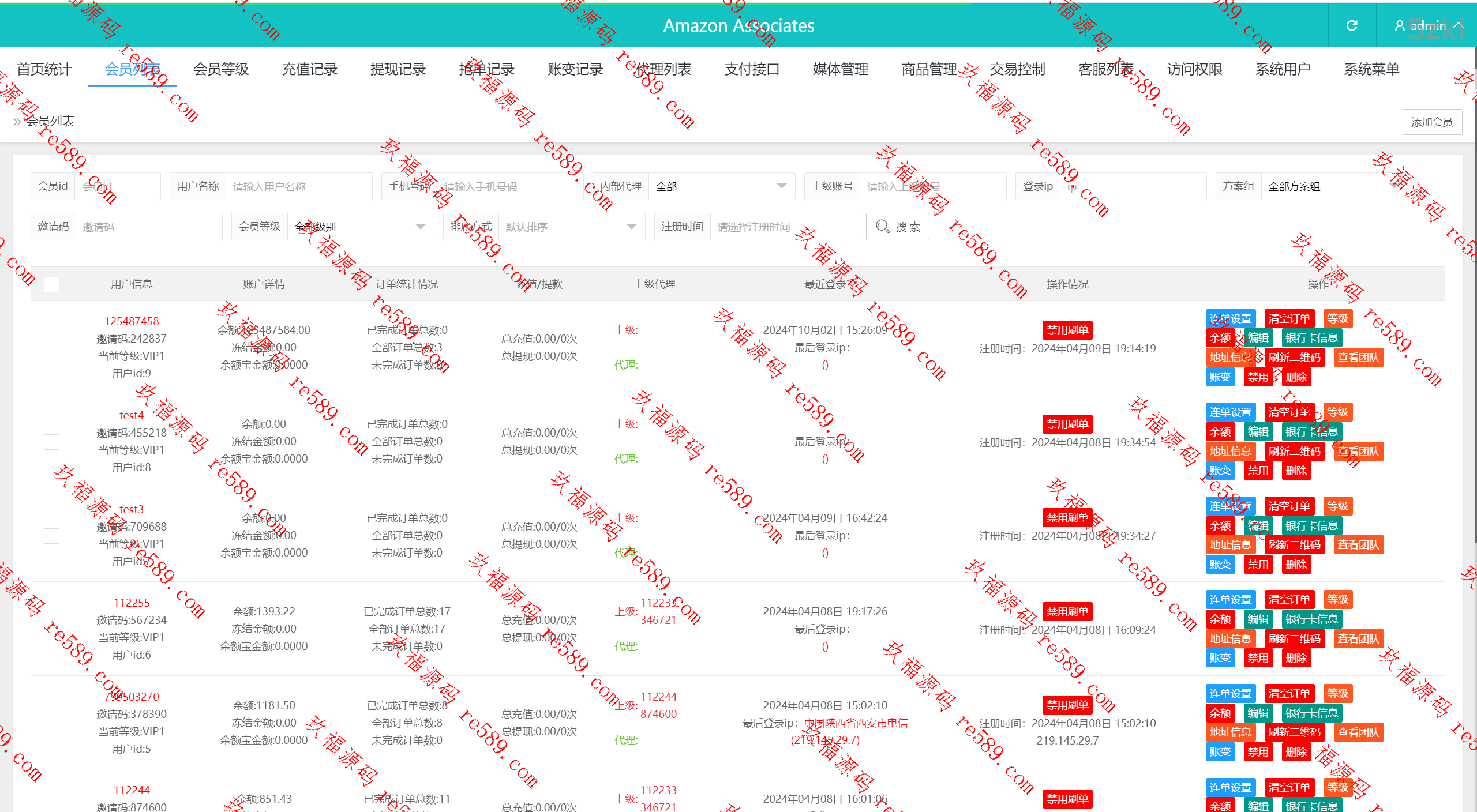Click the 添加会员 button

[1431, 122]
